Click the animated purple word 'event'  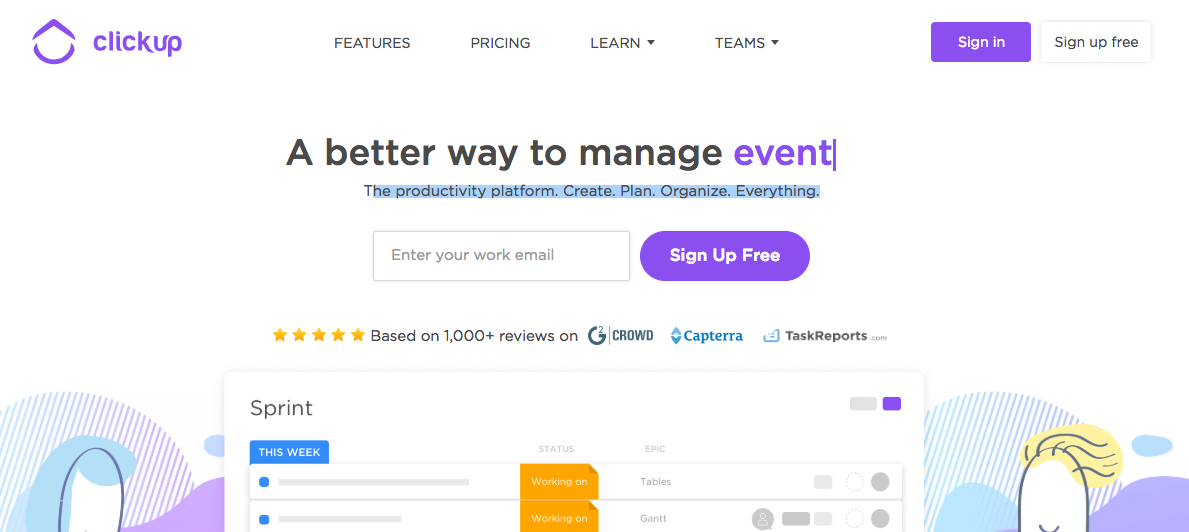(x=783, y=153)
